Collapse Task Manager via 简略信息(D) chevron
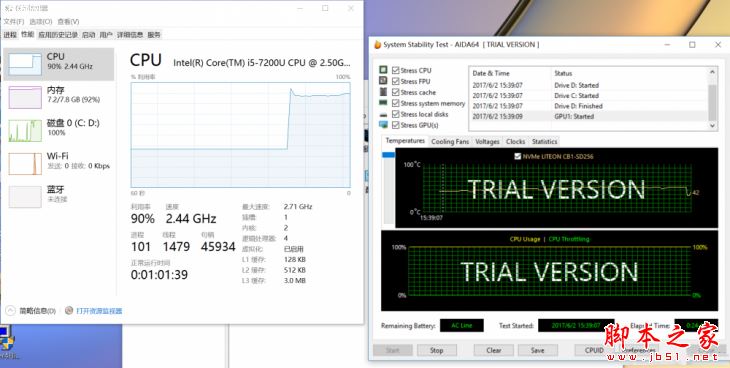 (10, 310)
